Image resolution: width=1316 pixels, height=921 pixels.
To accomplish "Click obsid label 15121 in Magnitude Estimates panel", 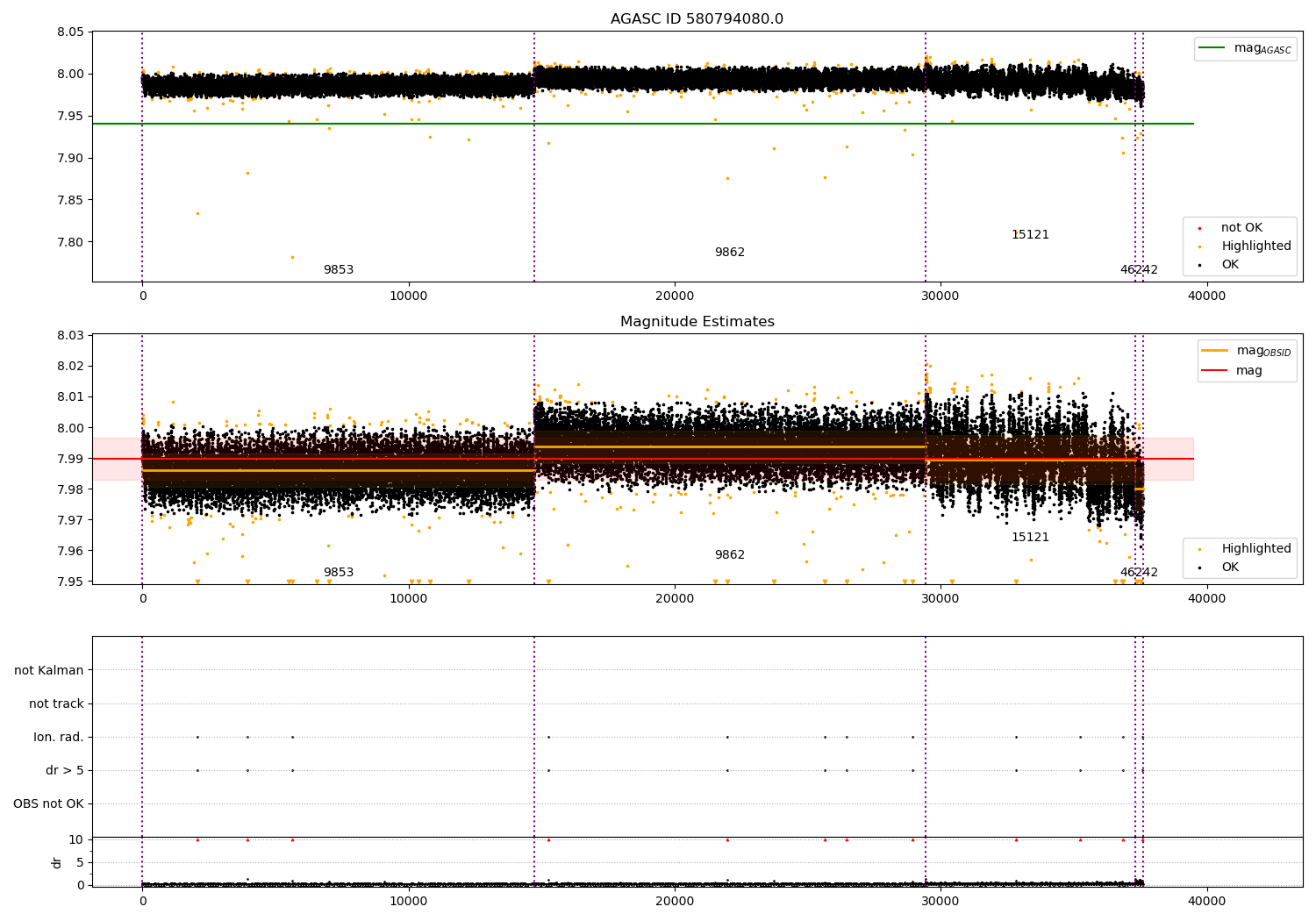I will click(1030, 537).
